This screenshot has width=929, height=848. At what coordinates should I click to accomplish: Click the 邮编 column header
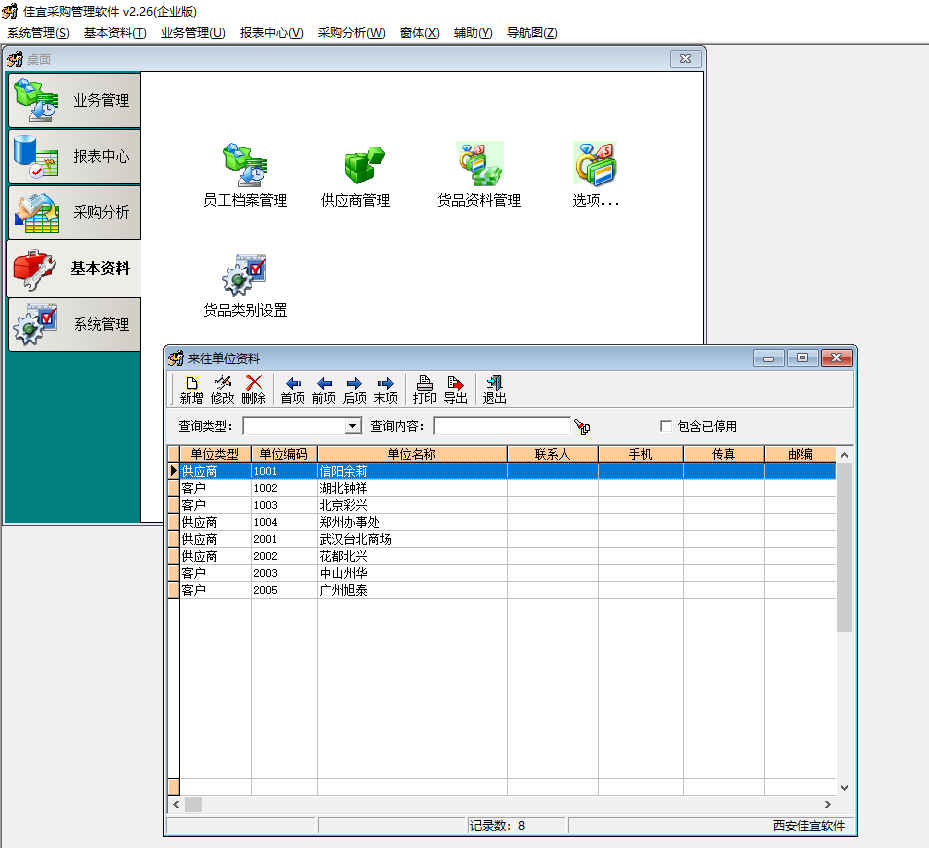800,454
